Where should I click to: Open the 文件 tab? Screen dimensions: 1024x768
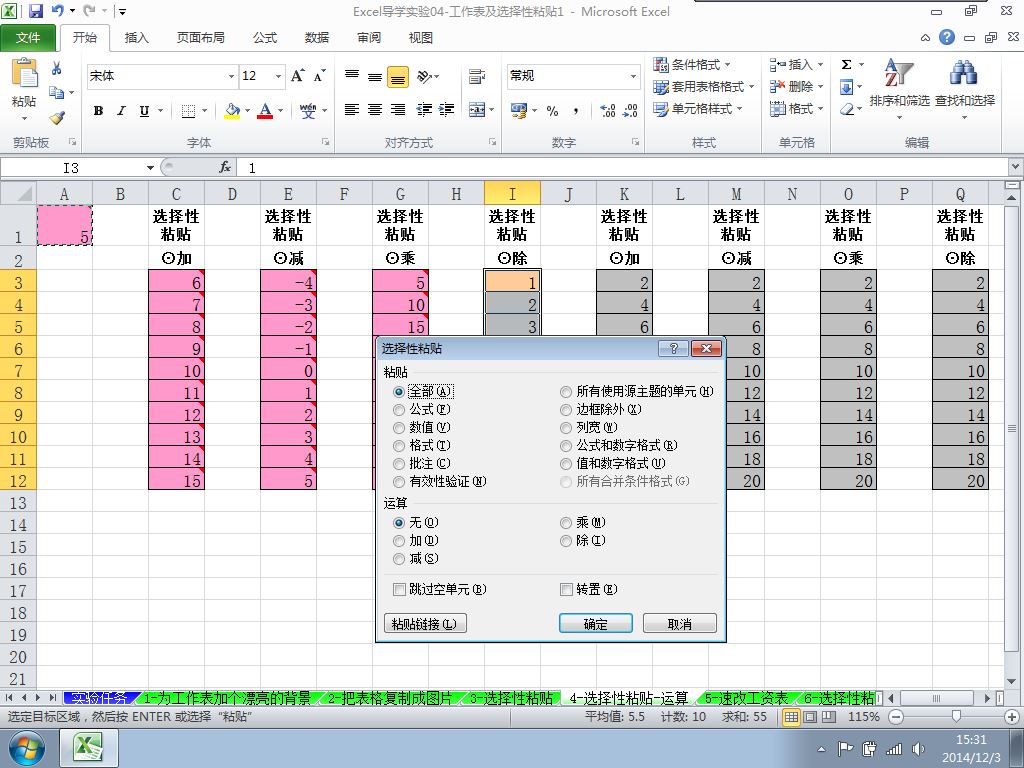[28, 38]
